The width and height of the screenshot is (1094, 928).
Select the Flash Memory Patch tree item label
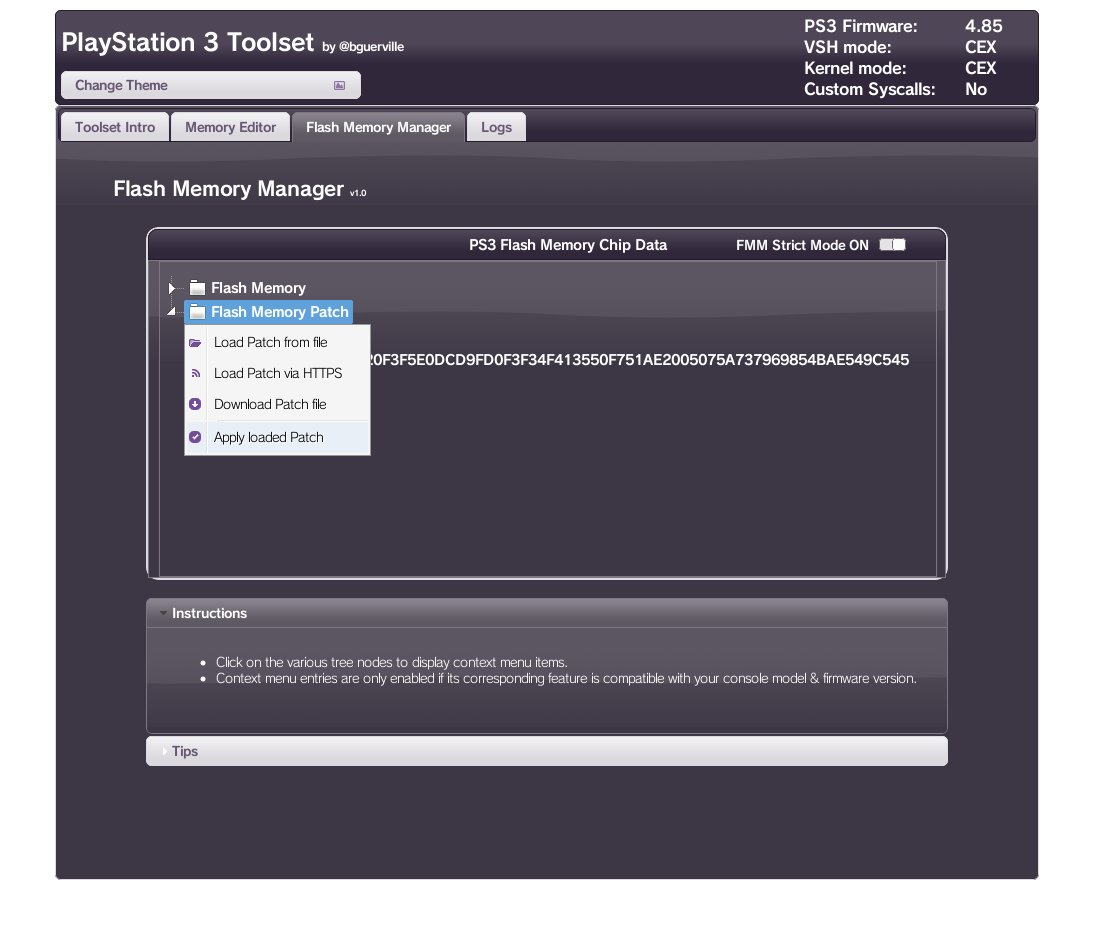tap(280, 312)
